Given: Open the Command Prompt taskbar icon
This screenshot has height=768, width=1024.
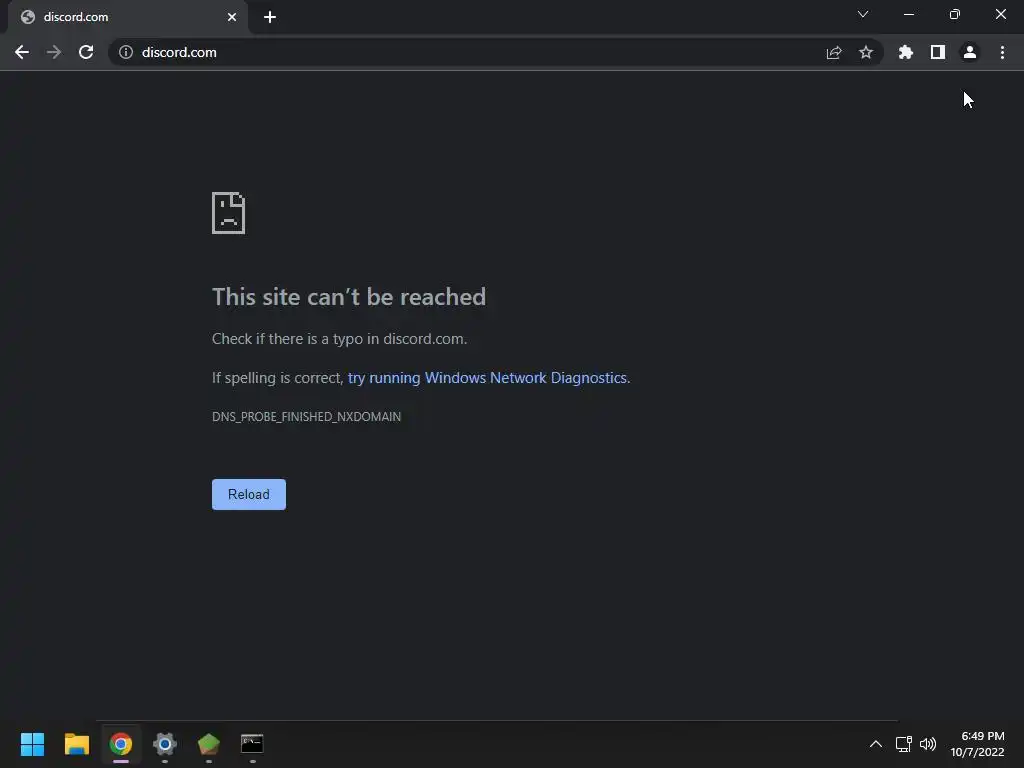Looking at the screenshot, I should (x=252, y=744).
